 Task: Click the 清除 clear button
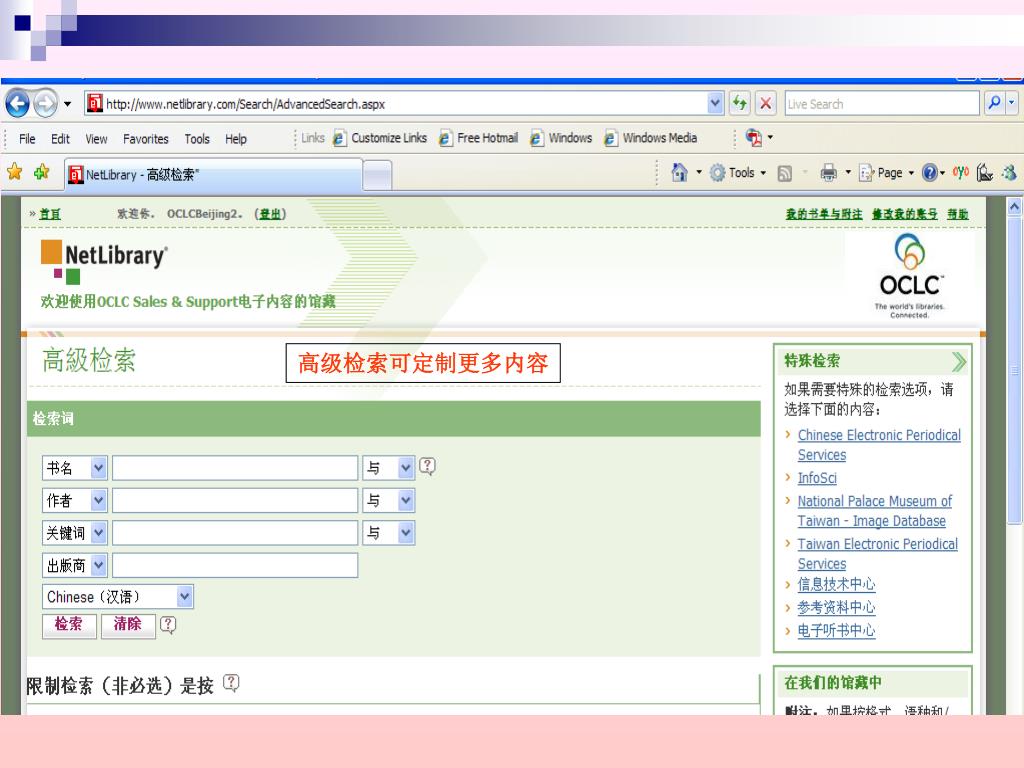128,626
